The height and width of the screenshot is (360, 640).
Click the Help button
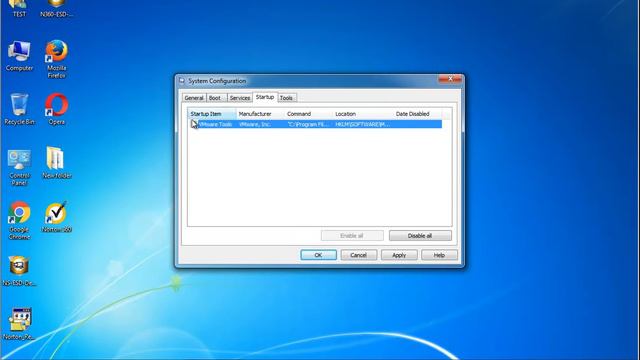(439, 255)
